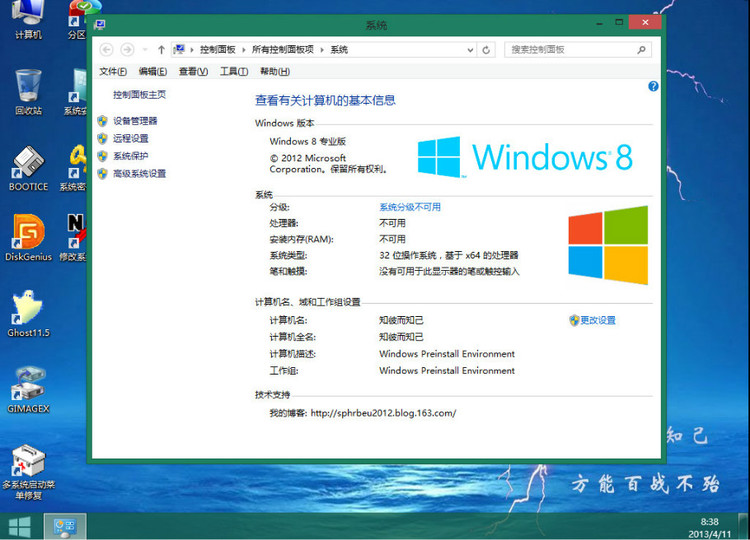The image size is (750, 540).
Task: Expand the address bar history dropdown
Action: pos(470,50)
